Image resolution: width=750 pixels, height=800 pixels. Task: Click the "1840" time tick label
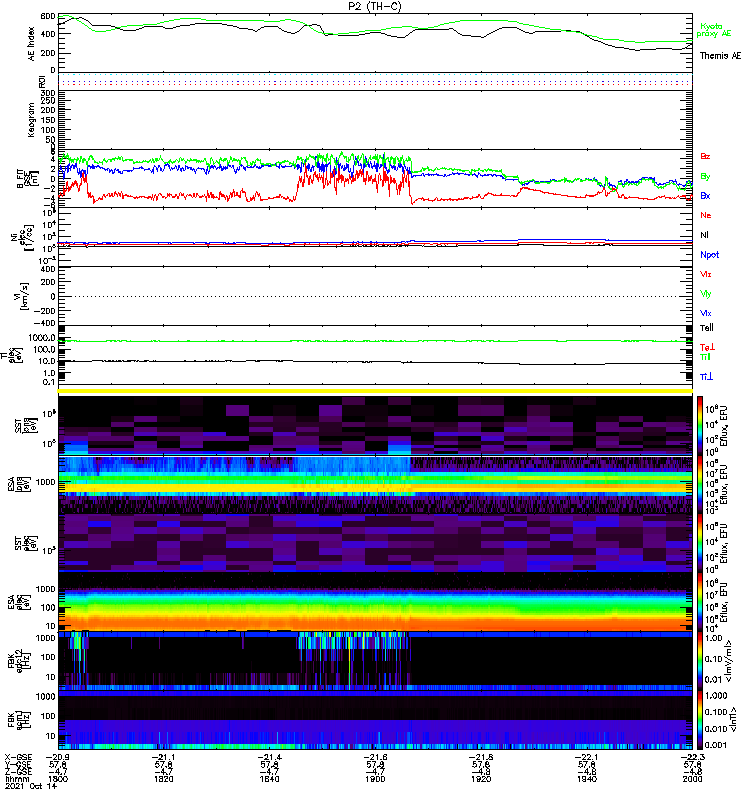pos(269,779)
